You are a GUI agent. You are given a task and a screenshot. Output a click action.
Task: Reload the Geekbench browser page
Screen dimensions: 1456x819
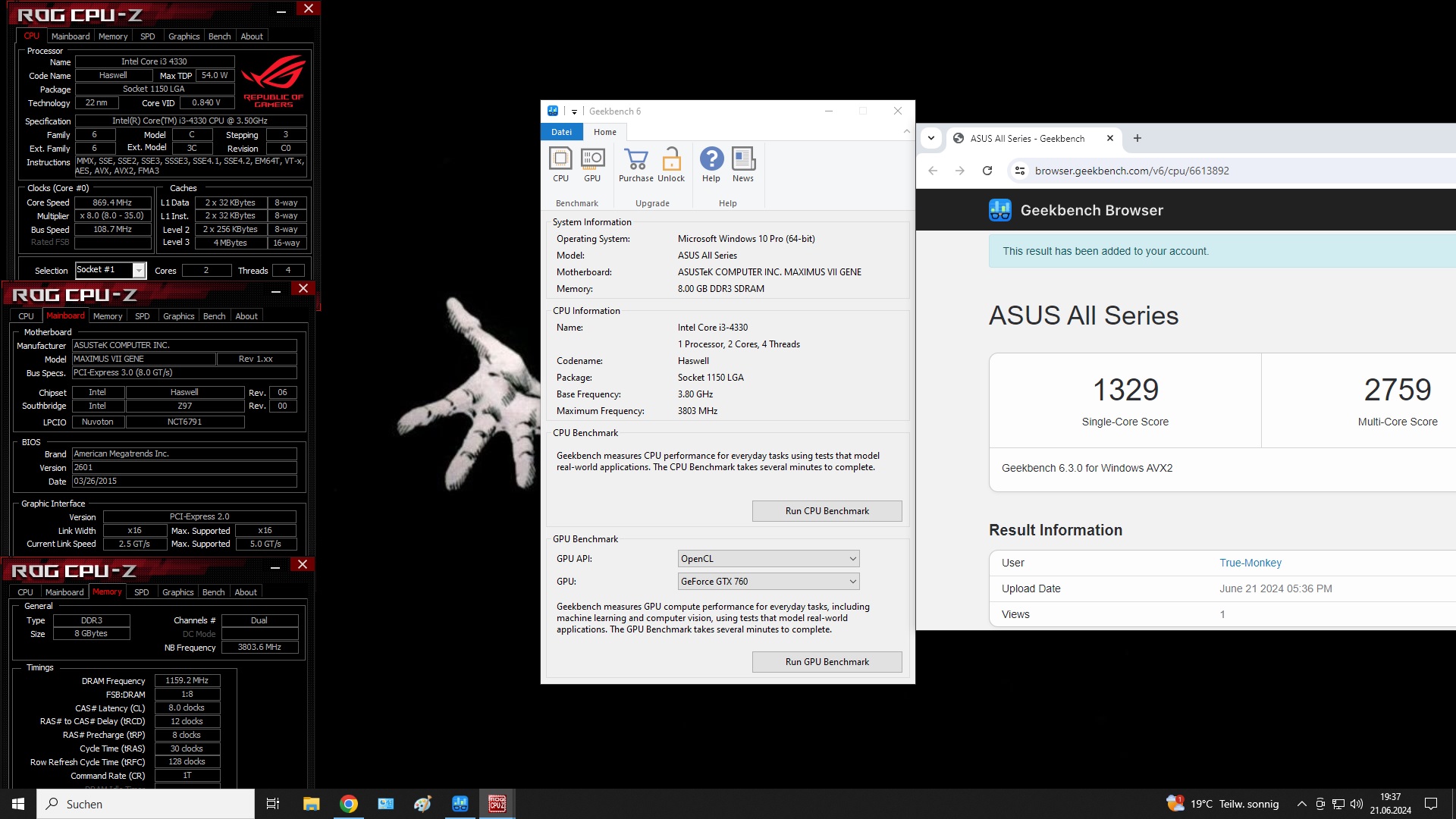point(987,171)
